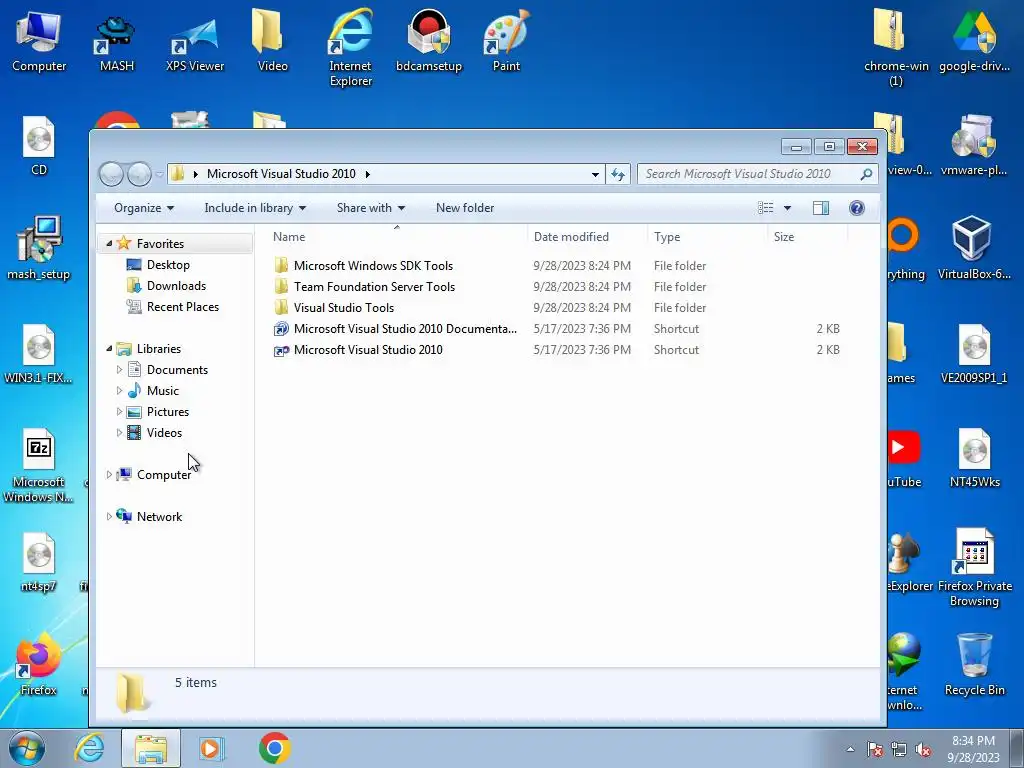
Task: Expand the Pictures library node
Action: (119, 411)
